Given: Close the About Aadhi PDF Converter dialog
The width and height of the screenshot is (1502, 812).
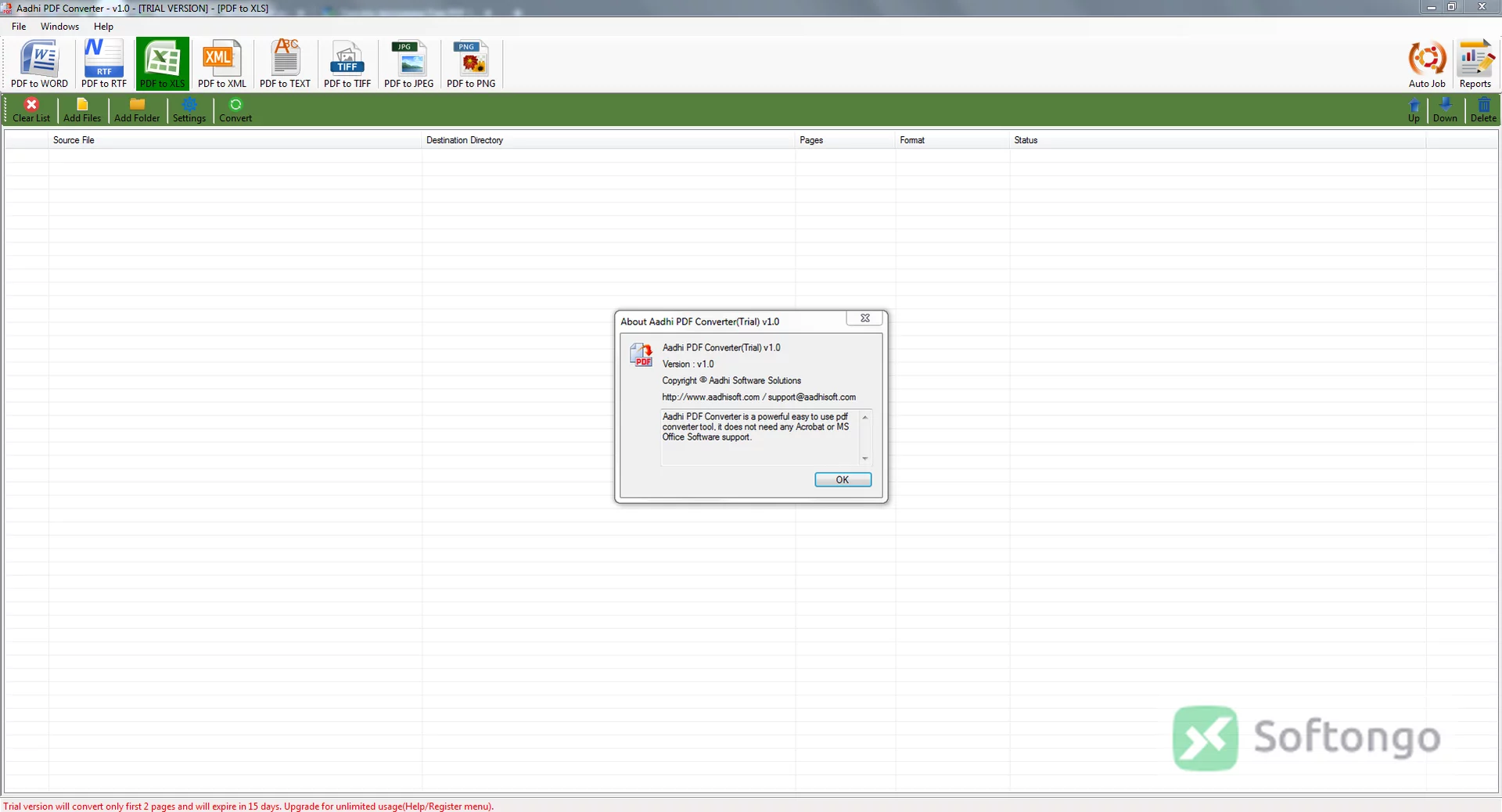Looking at the screenshot, I should pos(864,318).
